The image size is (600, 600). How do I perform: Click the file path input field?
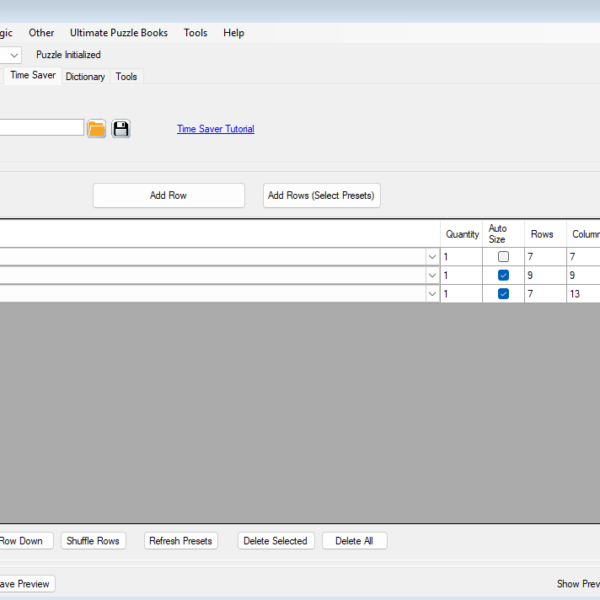pyautogui.click(x=40, y=128)
